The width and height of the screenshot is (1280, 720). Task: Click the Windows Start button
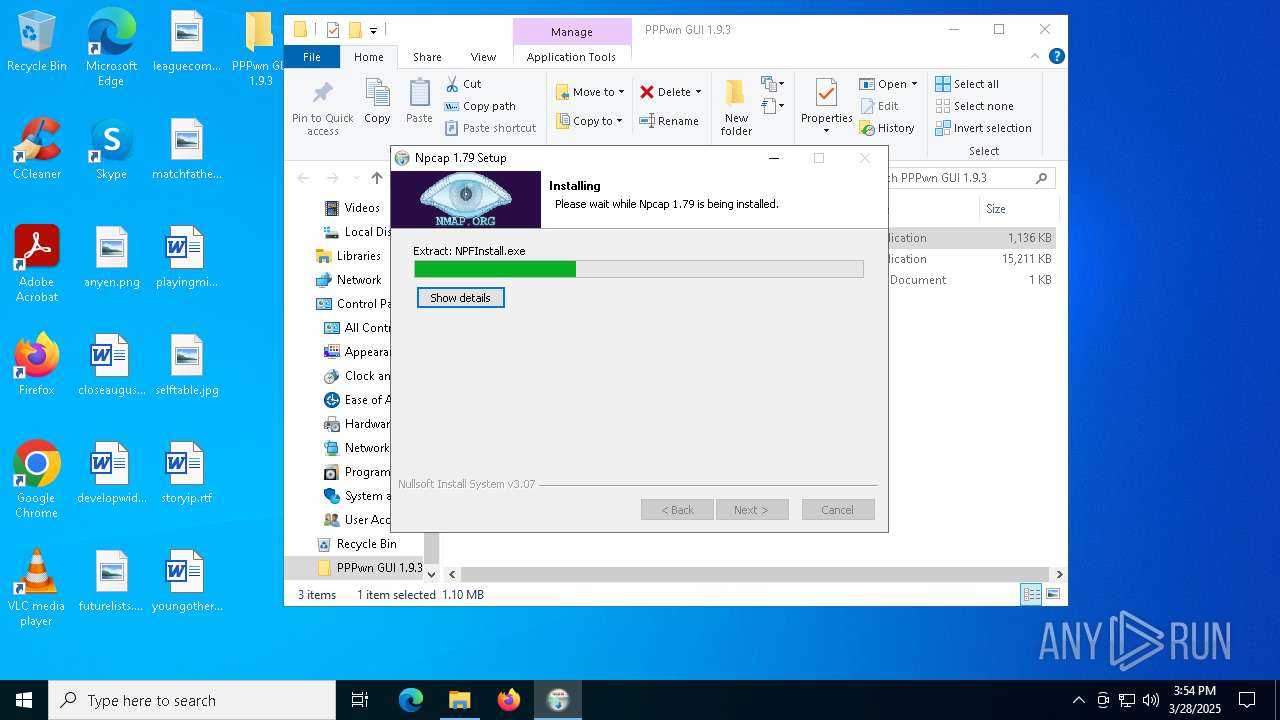pos(24,700)
